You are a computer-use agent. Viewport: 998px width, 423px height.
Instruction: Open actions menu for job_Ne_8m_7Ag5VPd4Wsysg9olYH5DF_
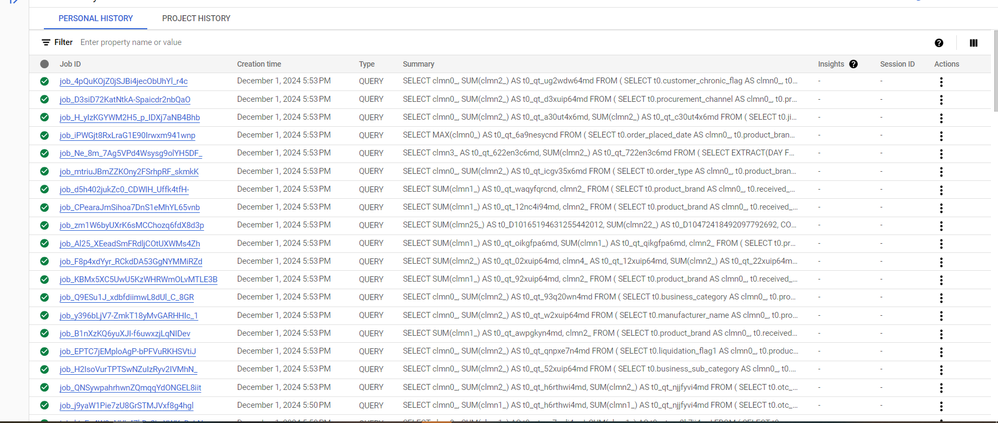941,153
